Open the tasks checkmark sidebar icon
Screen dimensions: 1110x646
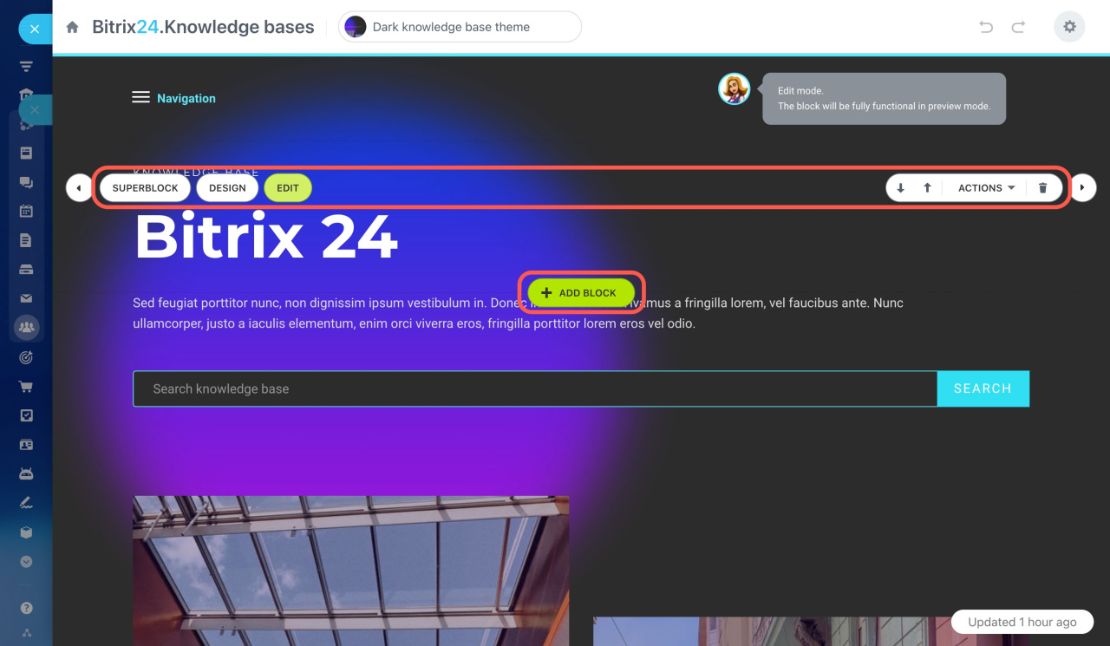(26, 415)
